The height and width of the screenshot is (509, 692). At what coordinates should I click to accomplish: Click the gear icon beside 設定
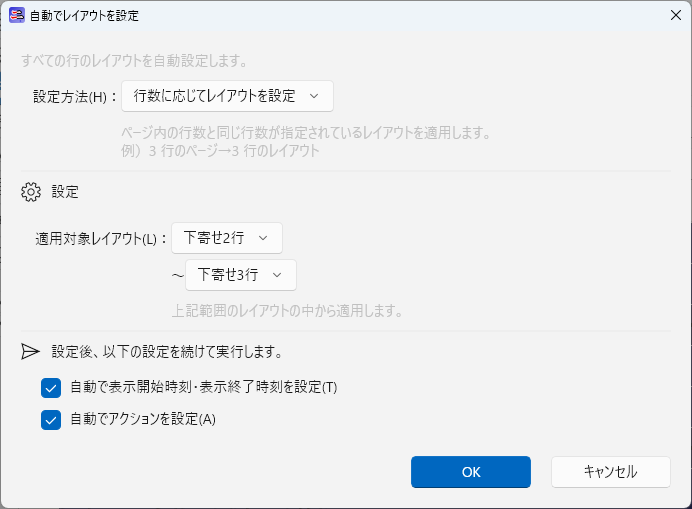(31, 192)
